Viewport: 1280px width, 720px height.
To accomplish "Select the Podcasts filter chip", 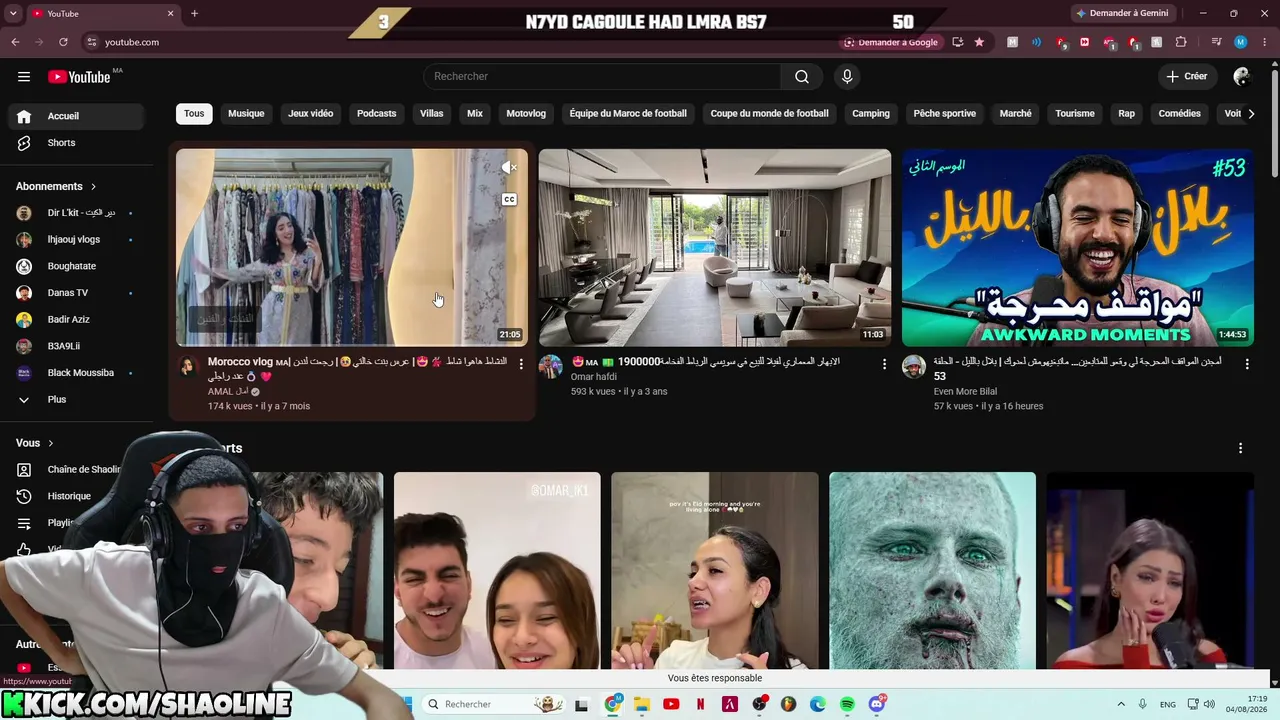I will pos(377,114).
